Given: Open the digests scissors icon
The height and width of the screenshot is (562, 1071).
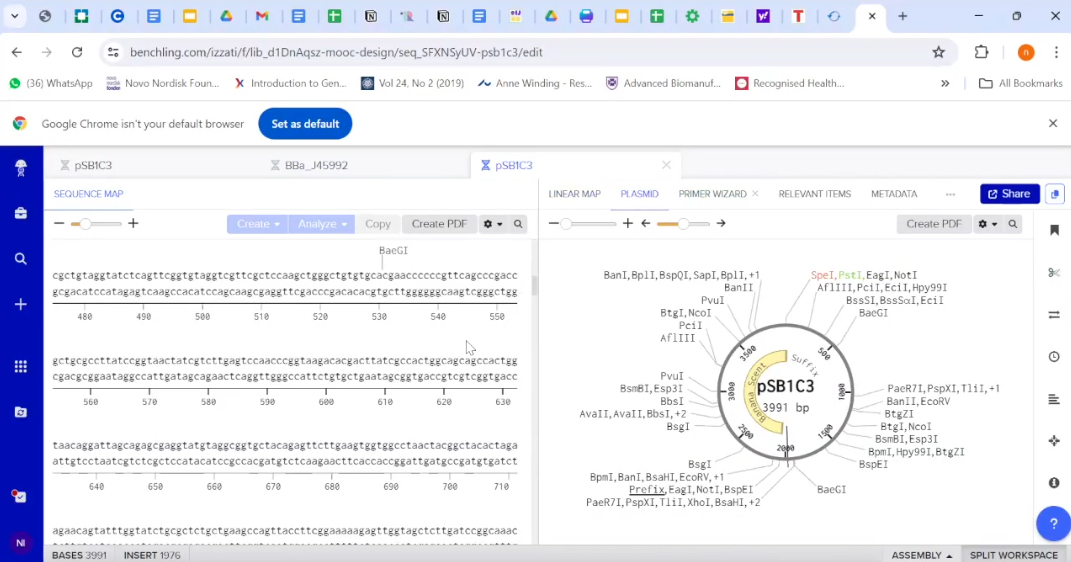Looking at the screenshot, I should tap(1054, 272).
